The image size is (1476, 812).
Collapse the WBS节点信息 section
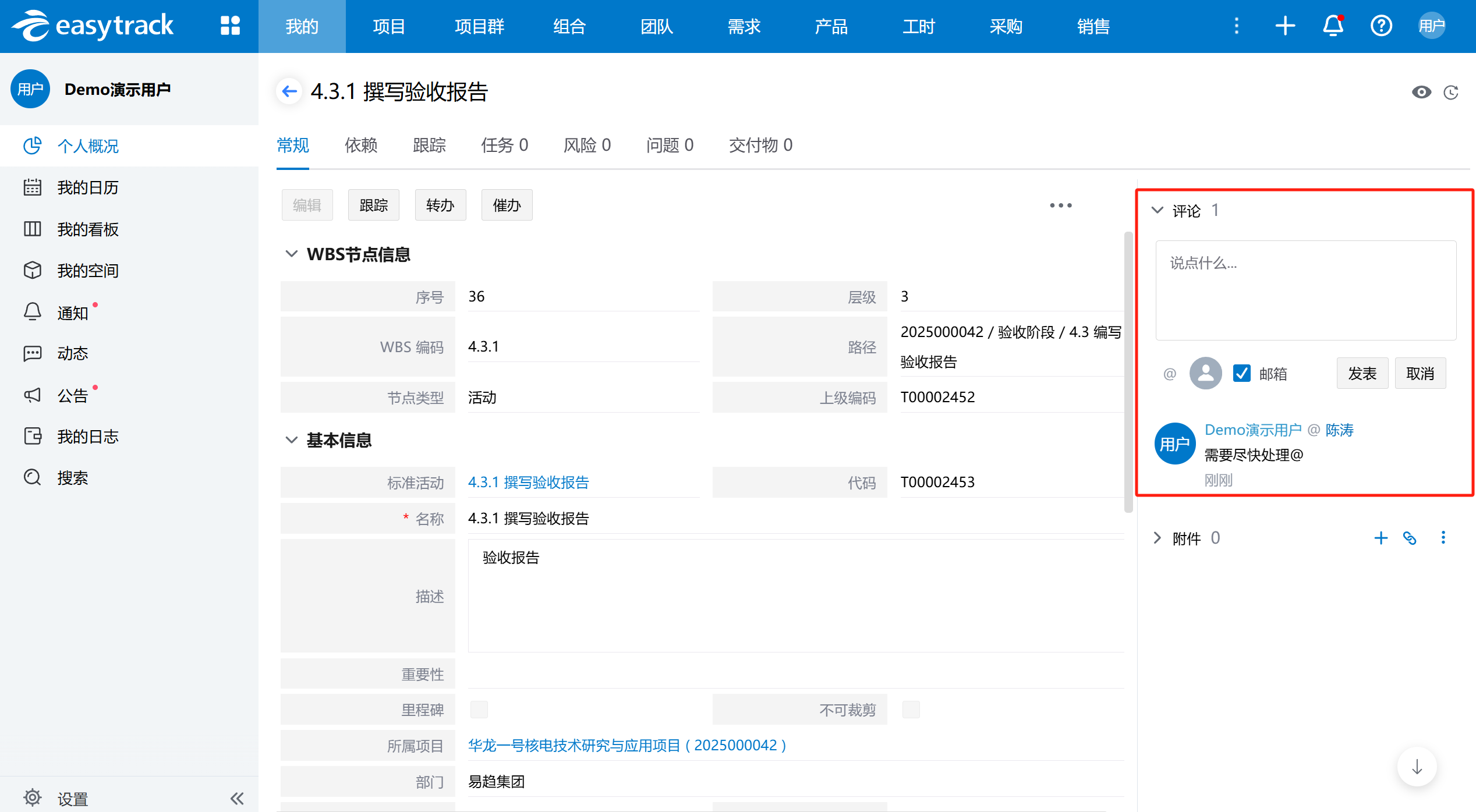[x=291, y=254]
